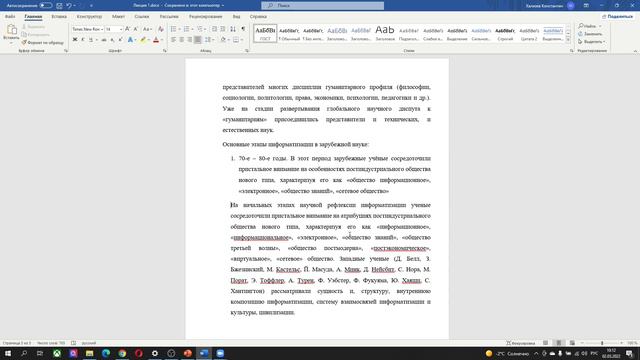Click the Save icon in title bar

(x=59, y=6)
